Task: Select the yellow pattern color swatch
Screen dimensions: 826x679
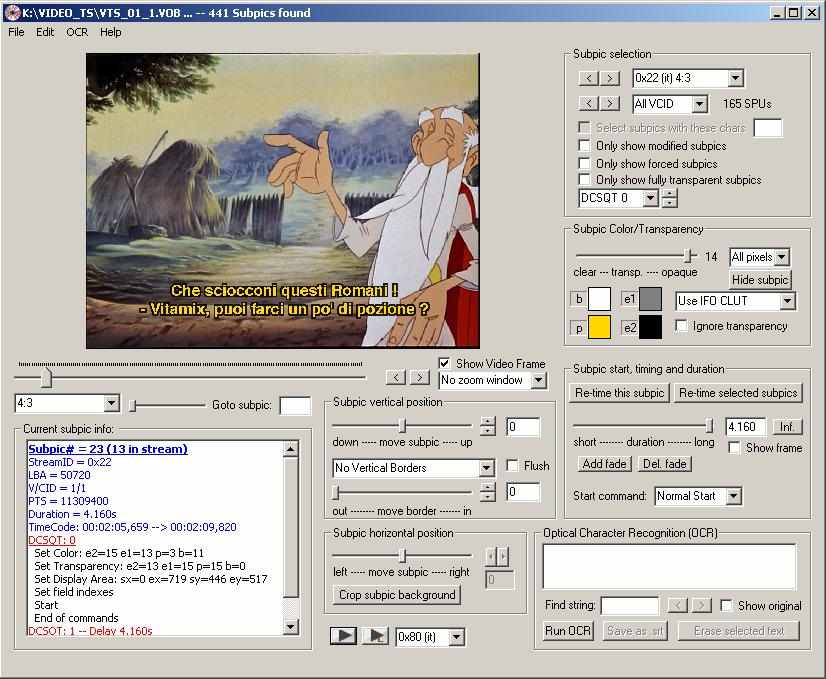Action: pyautogui.click(x=599, y=326)
